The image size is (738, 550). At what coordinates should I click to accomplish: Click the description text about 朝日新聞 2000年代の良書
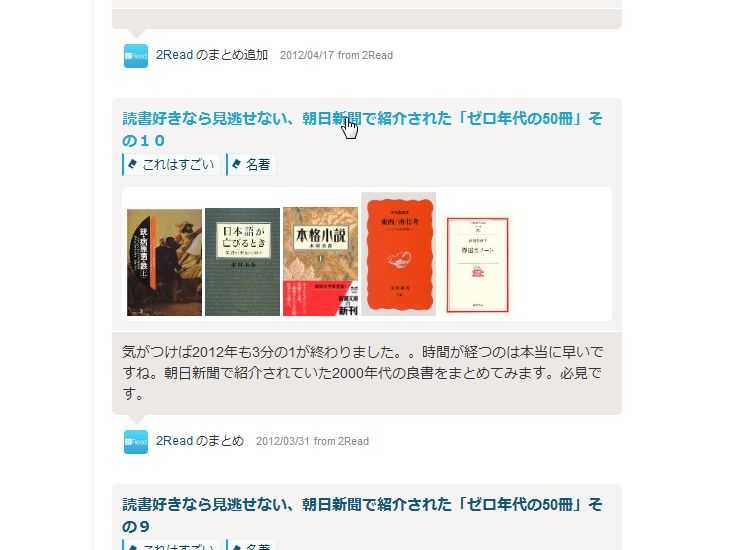[x=362, y=373]
